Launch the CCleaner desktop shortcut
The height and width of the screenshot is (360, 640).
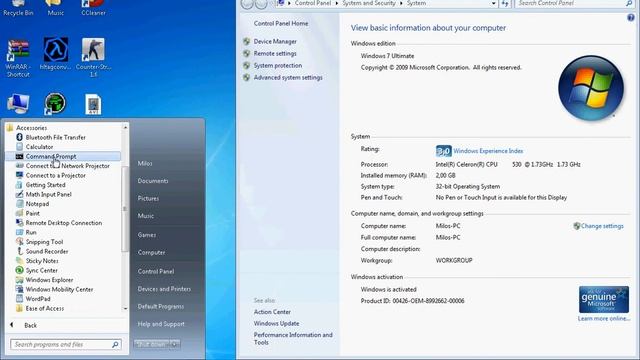click(x=93, y=7)
